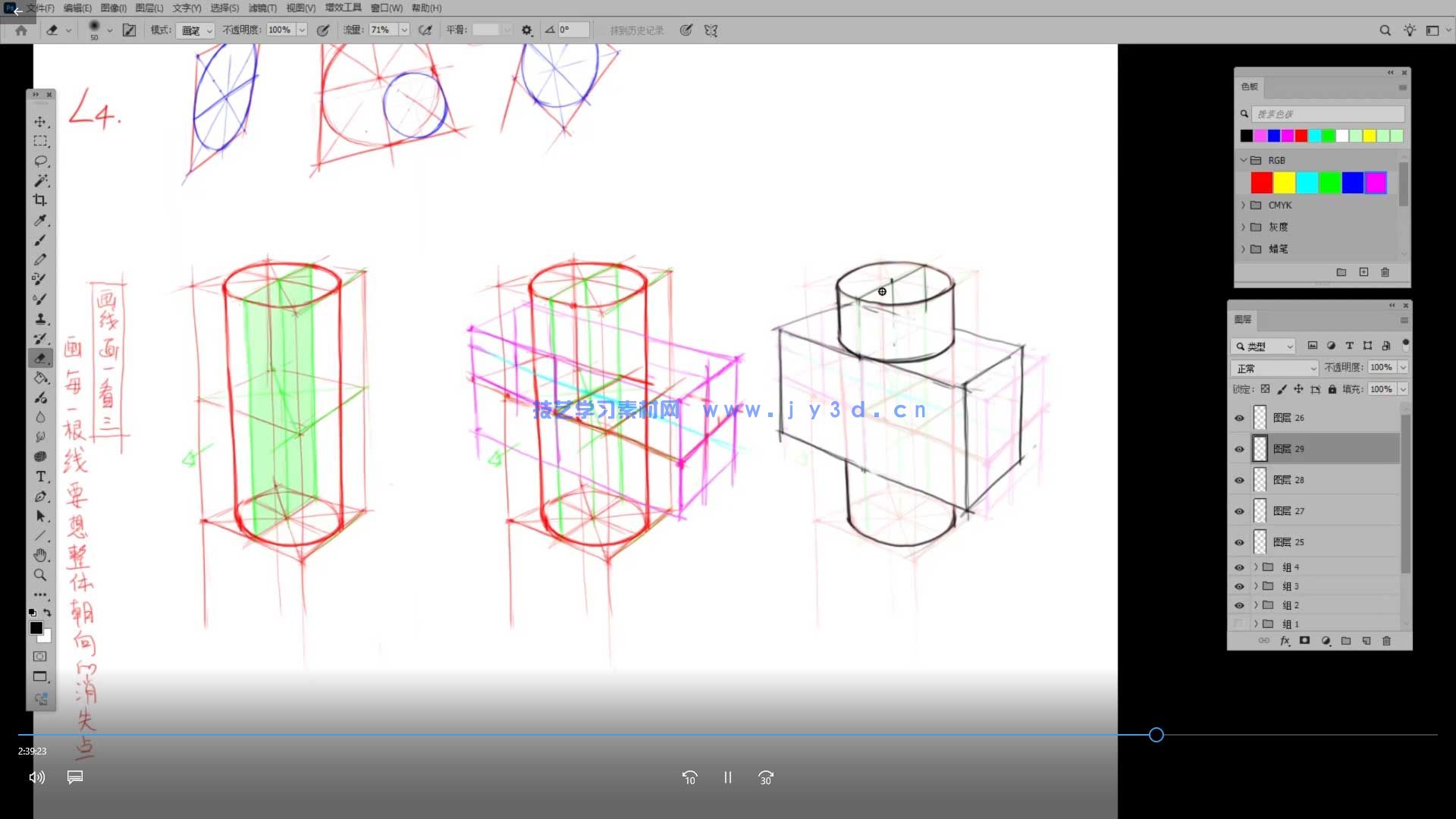Pause the video playback
Image resolution: width=1456 pixels, height=819 pixels.
click(727, 777)
